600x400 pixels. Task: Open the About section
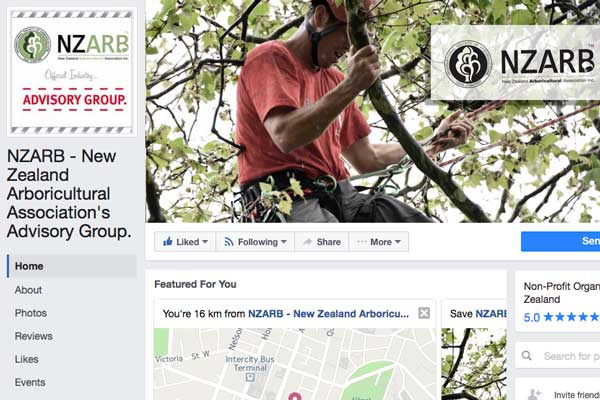[x=28, y=290]
